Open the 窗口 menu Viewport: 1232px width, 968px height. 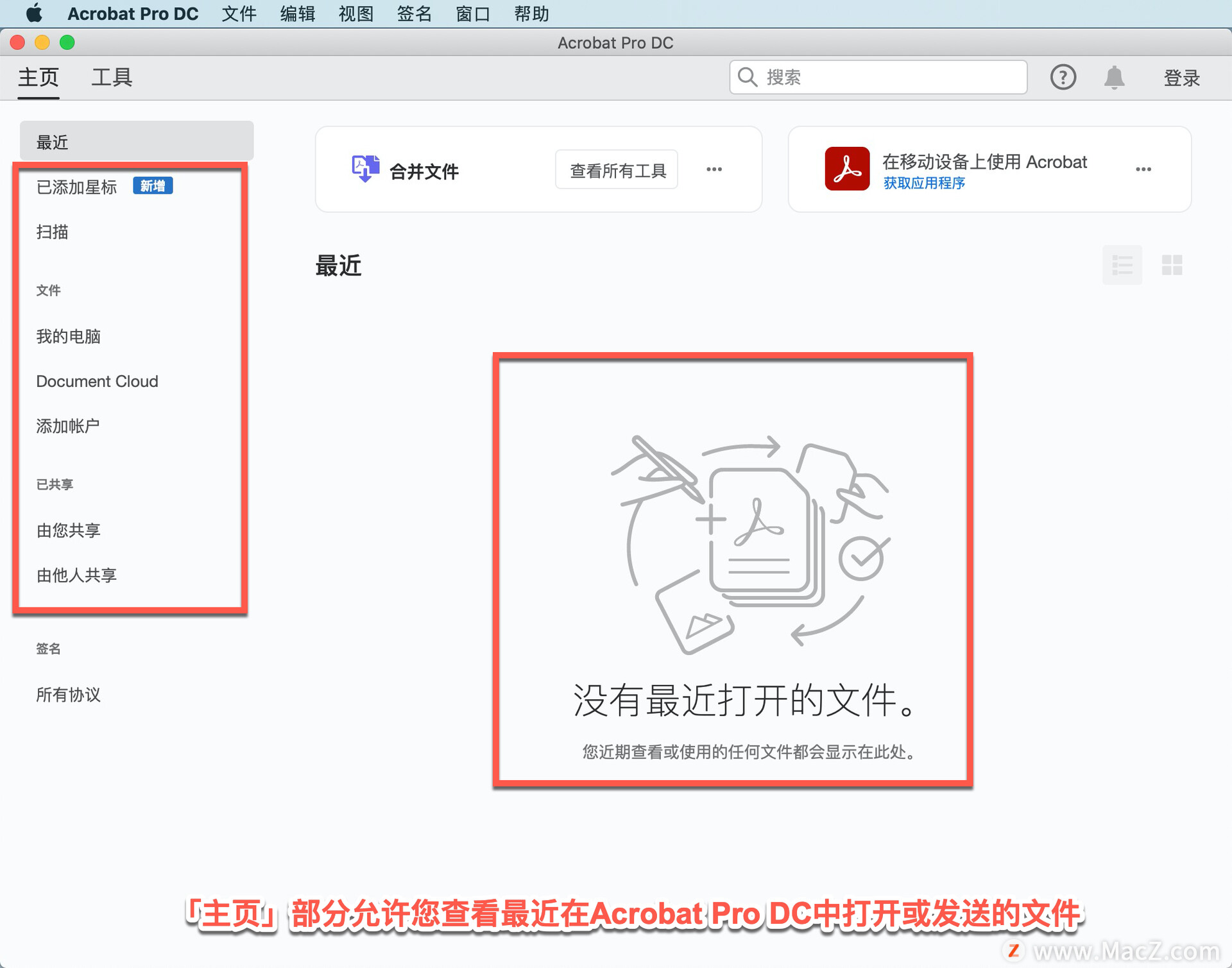[473, 13]
